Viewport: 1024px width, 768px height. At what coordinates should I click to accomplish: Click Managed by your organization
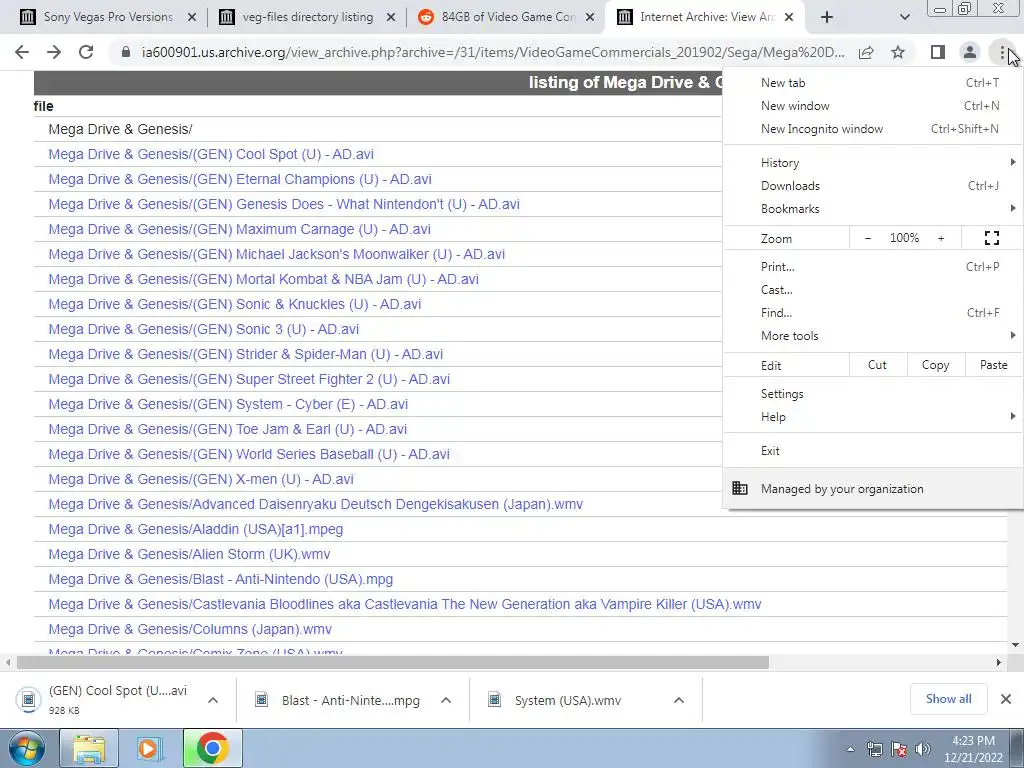(872, 489)
